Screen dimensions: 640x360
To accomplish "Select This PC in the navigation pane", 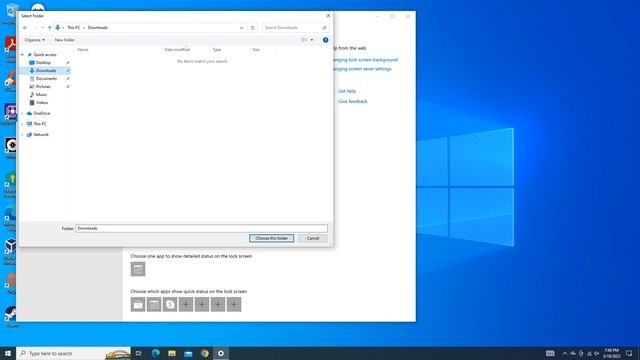I will coord(40,124).
